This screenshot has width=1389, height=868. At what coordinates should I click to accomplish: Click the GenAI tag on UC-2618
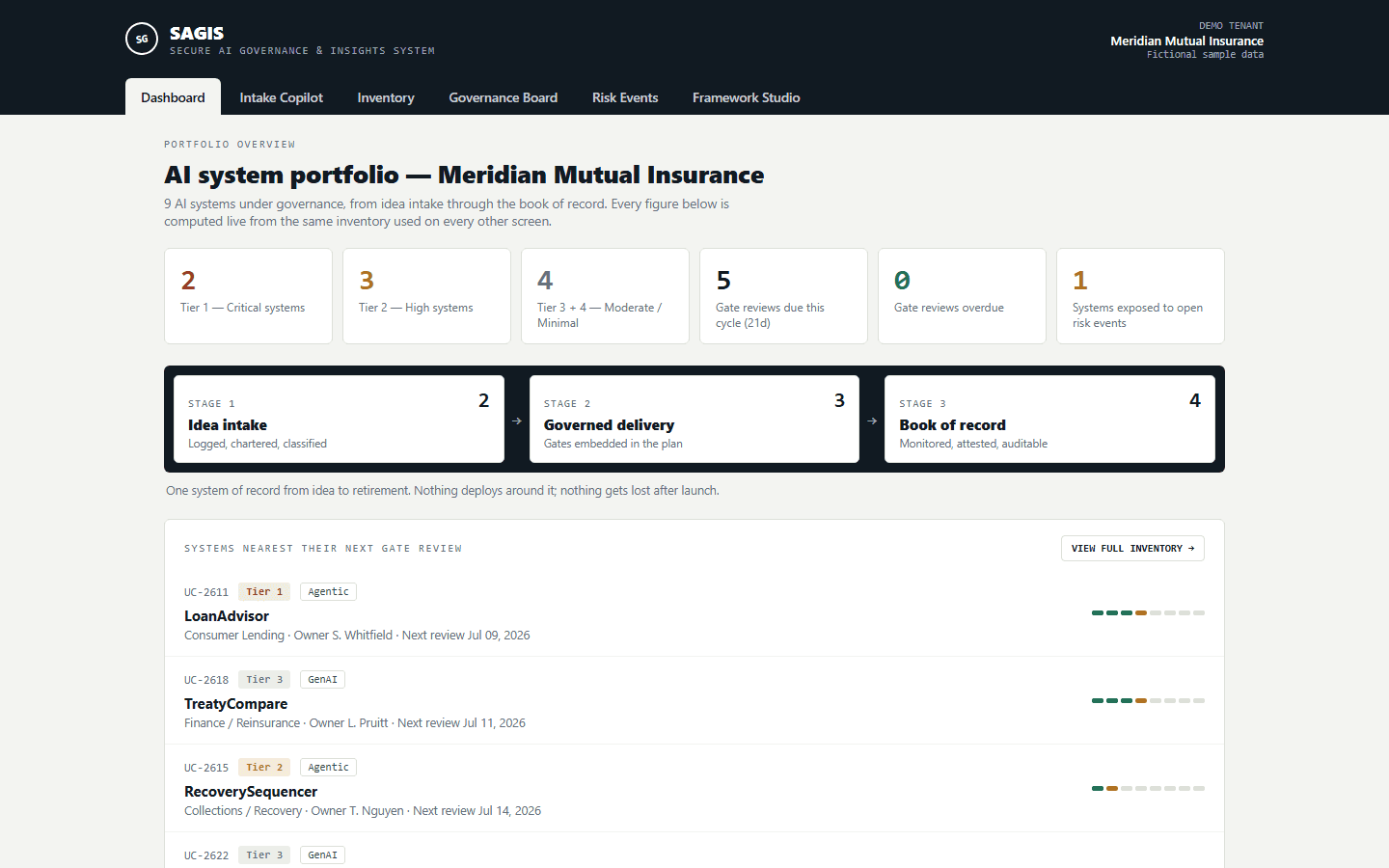[322, 679]
